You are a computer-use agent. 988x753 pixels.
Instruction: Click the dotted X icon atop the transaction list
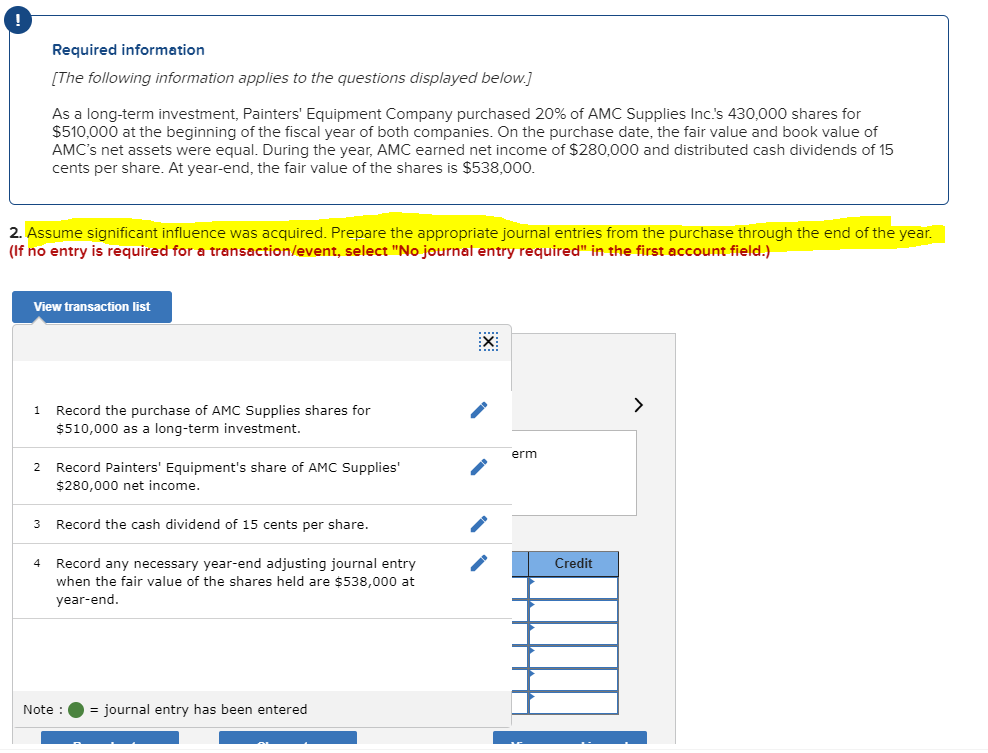488,341
